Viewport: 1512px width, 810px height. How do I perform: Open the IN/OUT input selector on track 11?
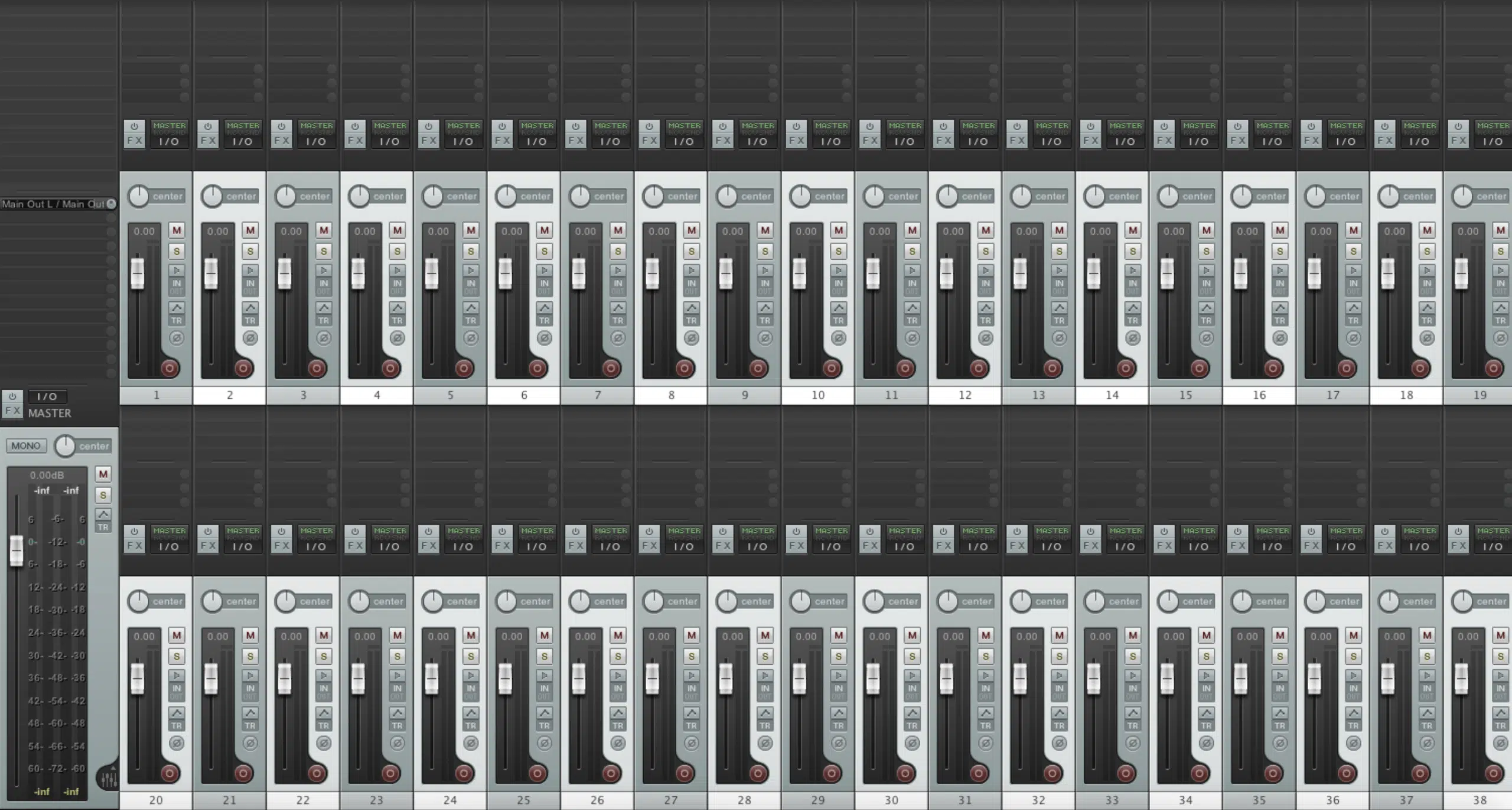pyautogui.click(x=912, y=287)
